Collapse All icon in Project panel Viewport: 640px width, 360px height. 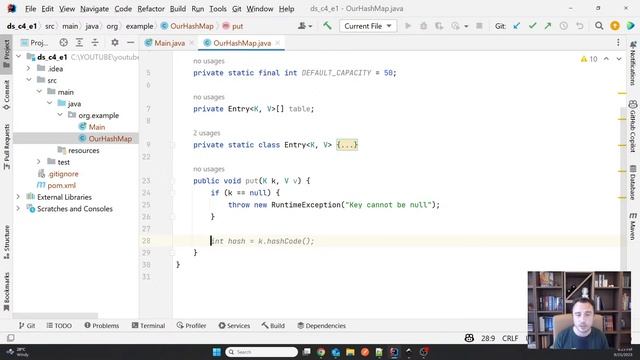click(95, 42)
